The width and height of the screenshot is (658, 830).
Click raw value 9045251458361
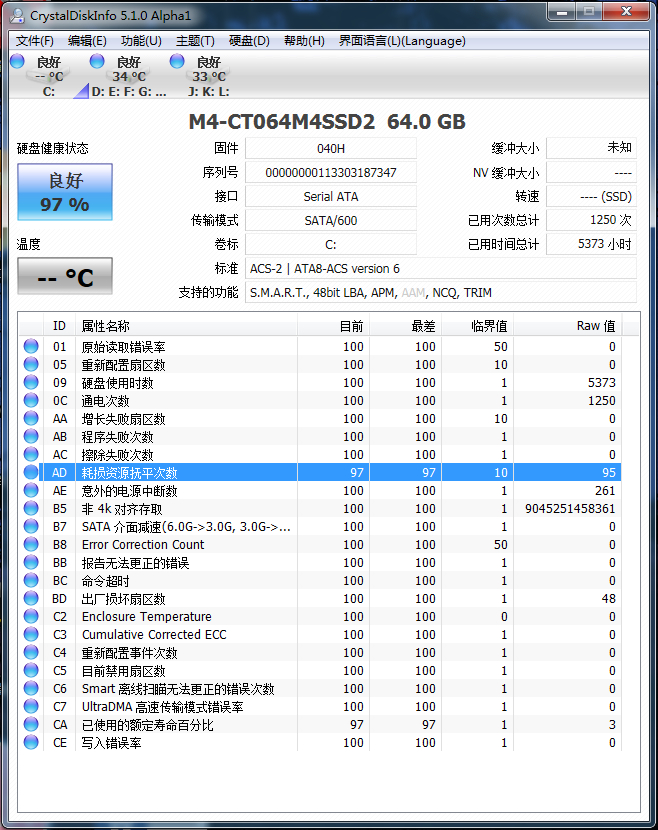pos(570,509)
